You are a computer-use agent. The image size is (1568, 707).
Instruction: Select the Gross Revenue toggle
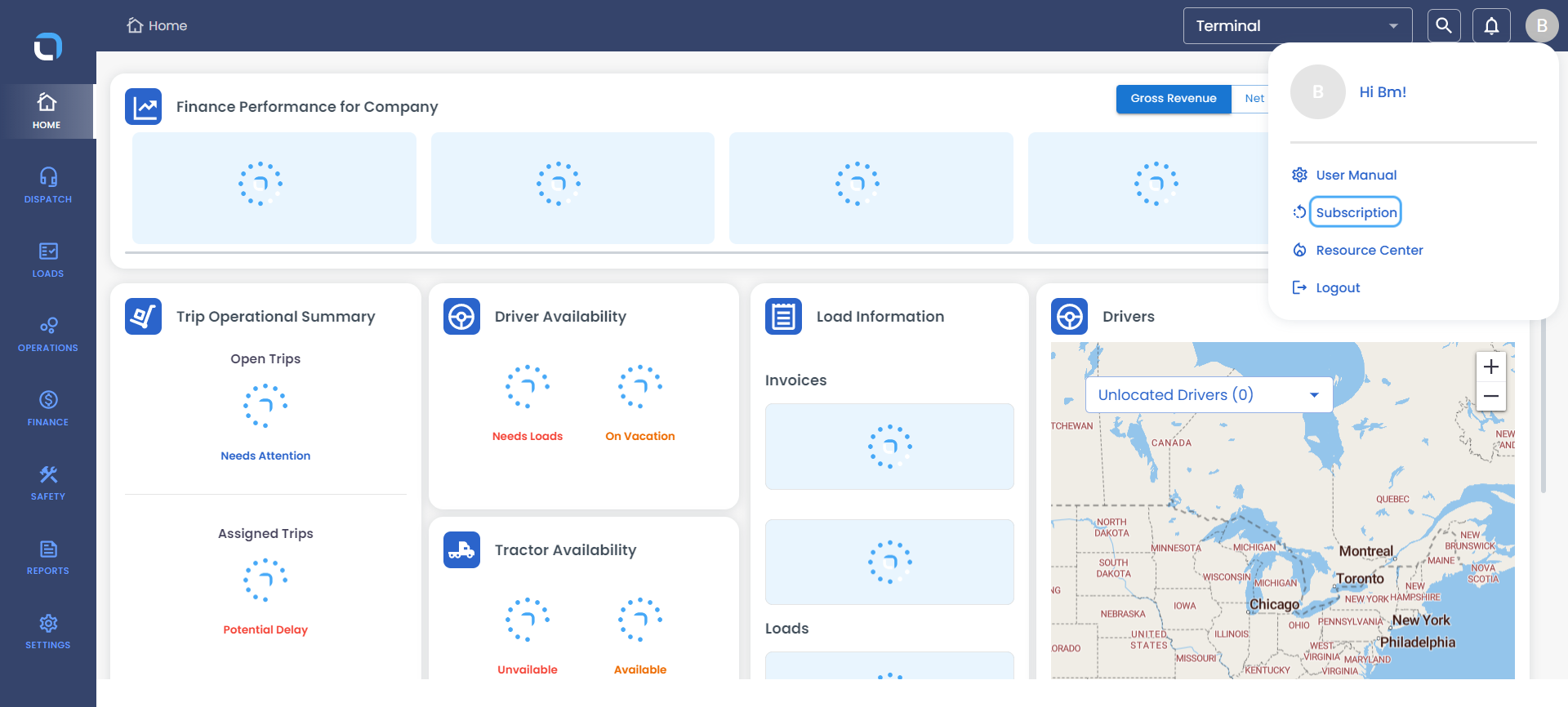coord(1174,99)
